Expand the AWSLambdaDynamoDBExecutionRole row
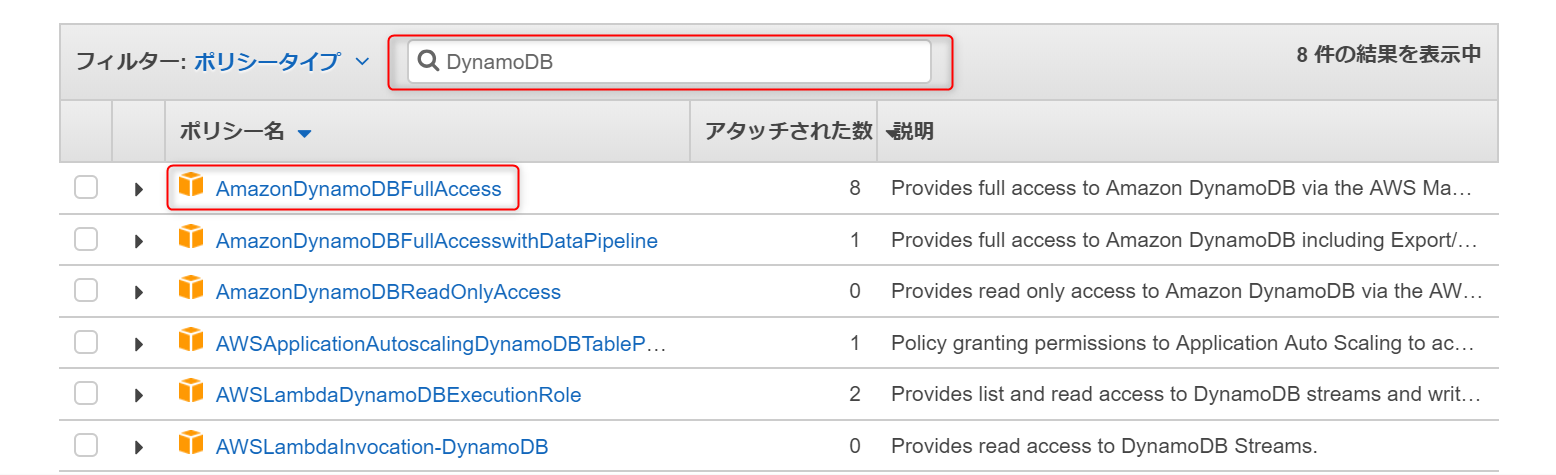 [139, 395]
